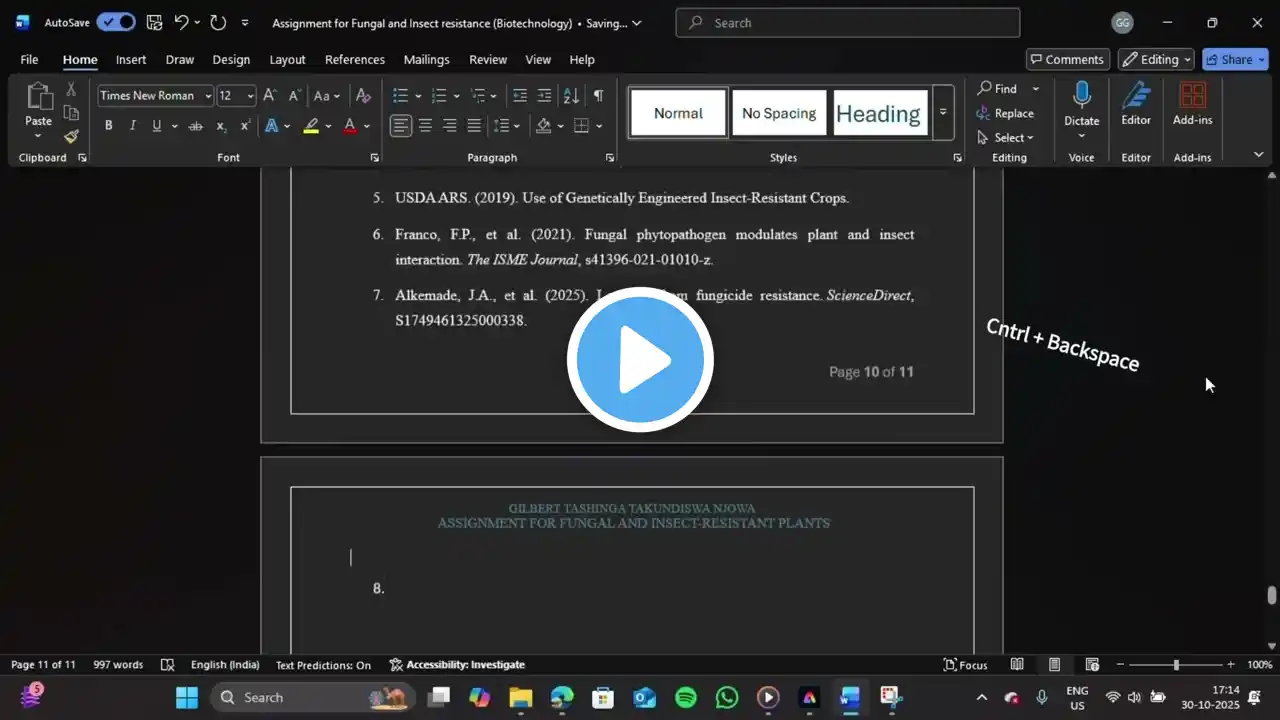The width and height of the screenshot is (1280, 720).
Task: Align the text to the left
Action: click(401, 126)
